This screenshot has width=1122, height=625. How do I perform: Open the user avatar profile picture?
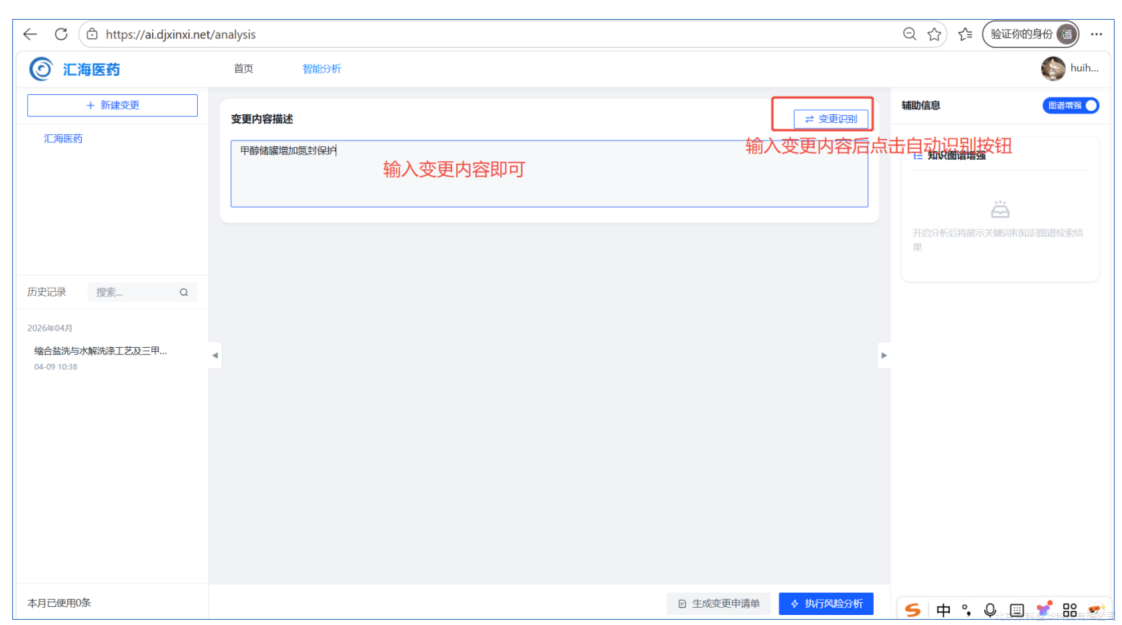pos(1053,69)
